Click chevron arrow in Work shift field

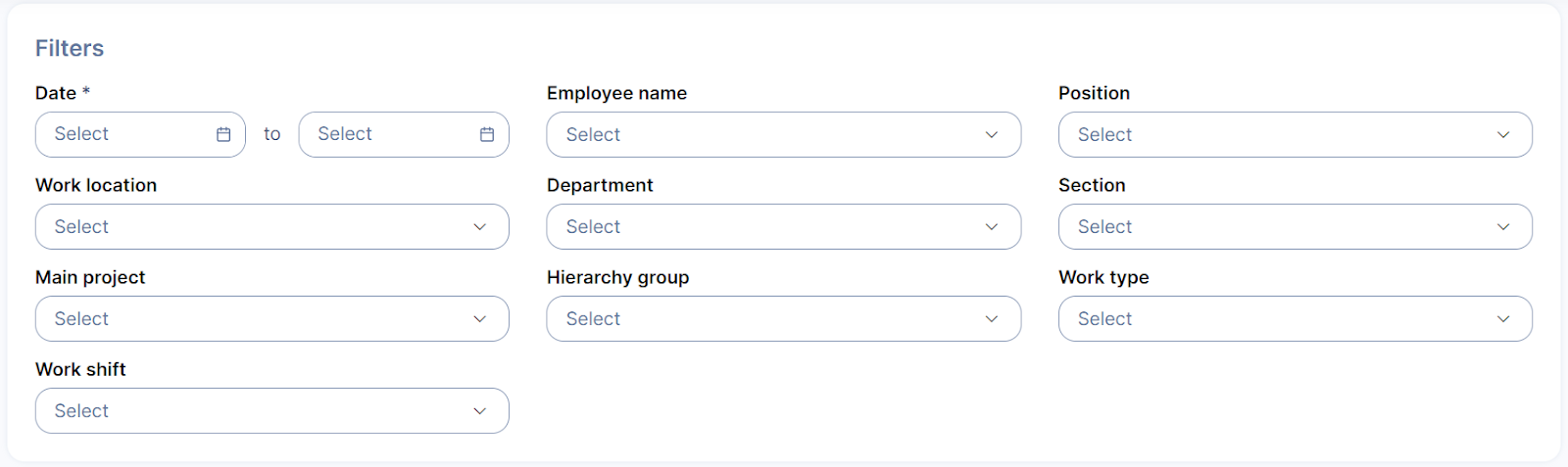click(x=480, y=411)
